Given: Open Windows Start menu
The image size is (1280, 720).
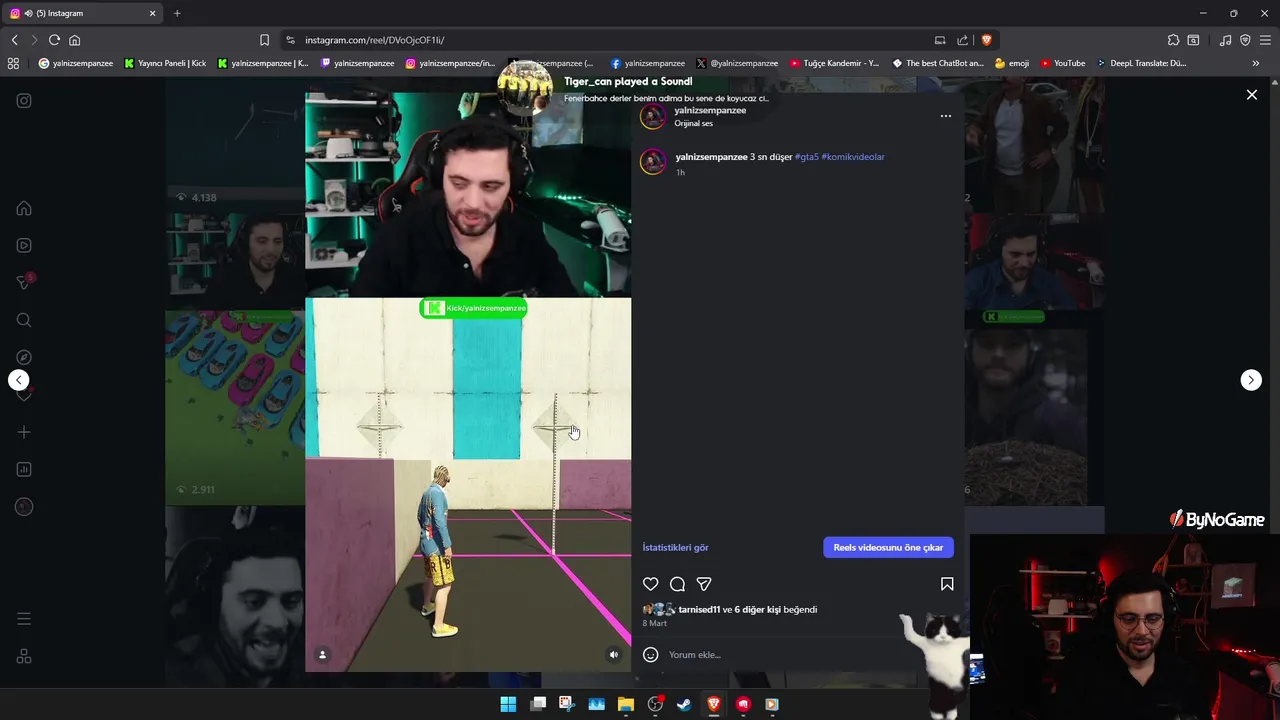Looking at the screenshot, I should pos(508,704).
